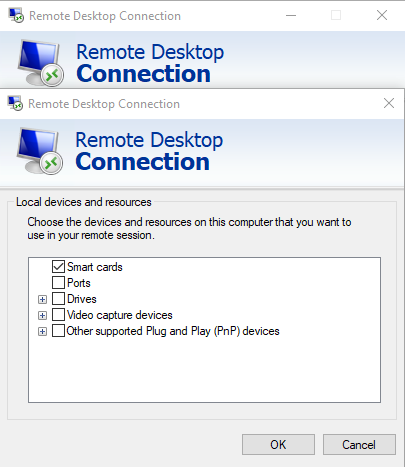
Task: Expand the Drives tree node
Action: pyautogui.click(x=42, y=299)
